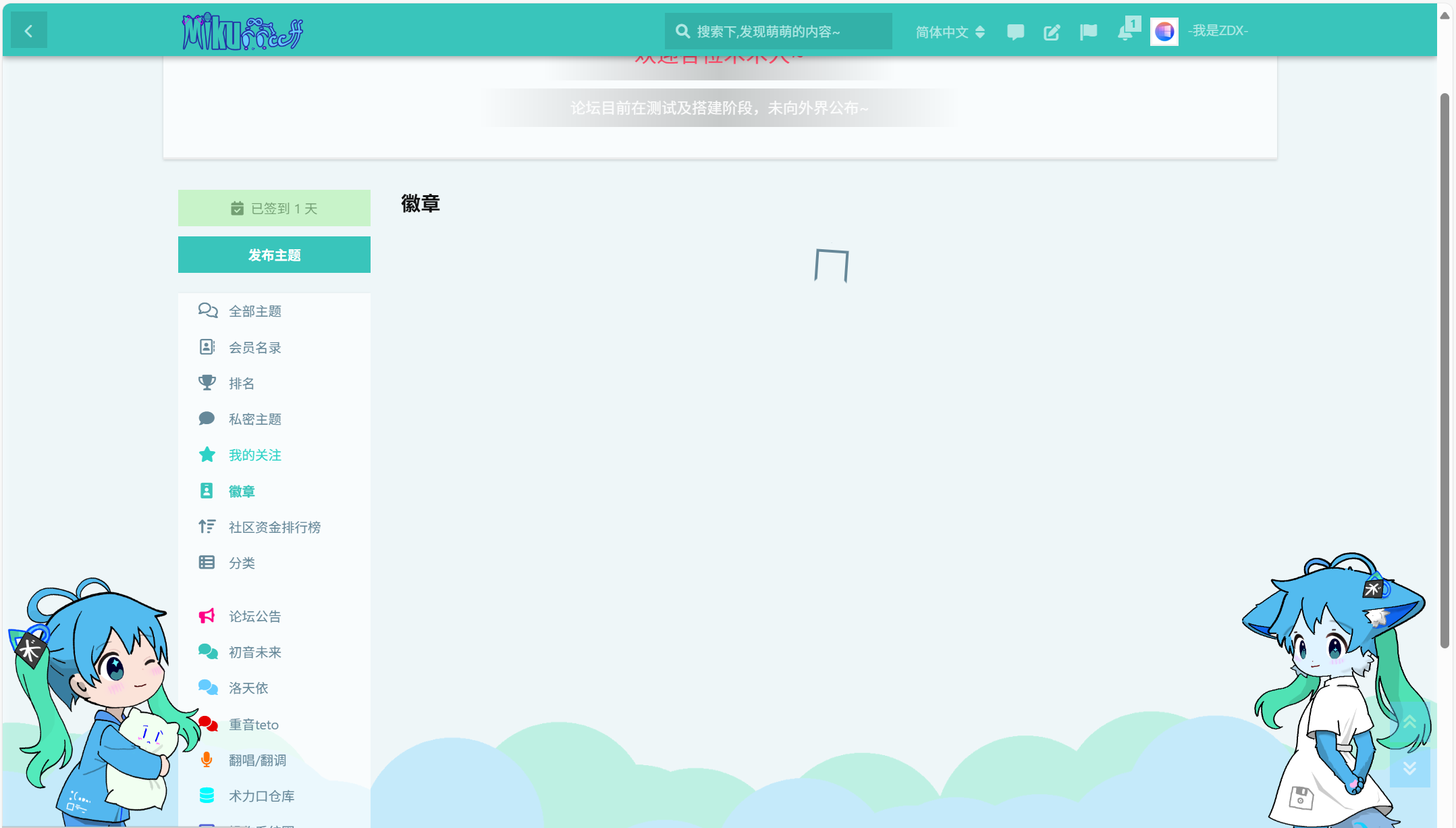The width and height of the screenshot is (1456, 828).
Task: Open notifications bell with badge
Action: 1125,32
